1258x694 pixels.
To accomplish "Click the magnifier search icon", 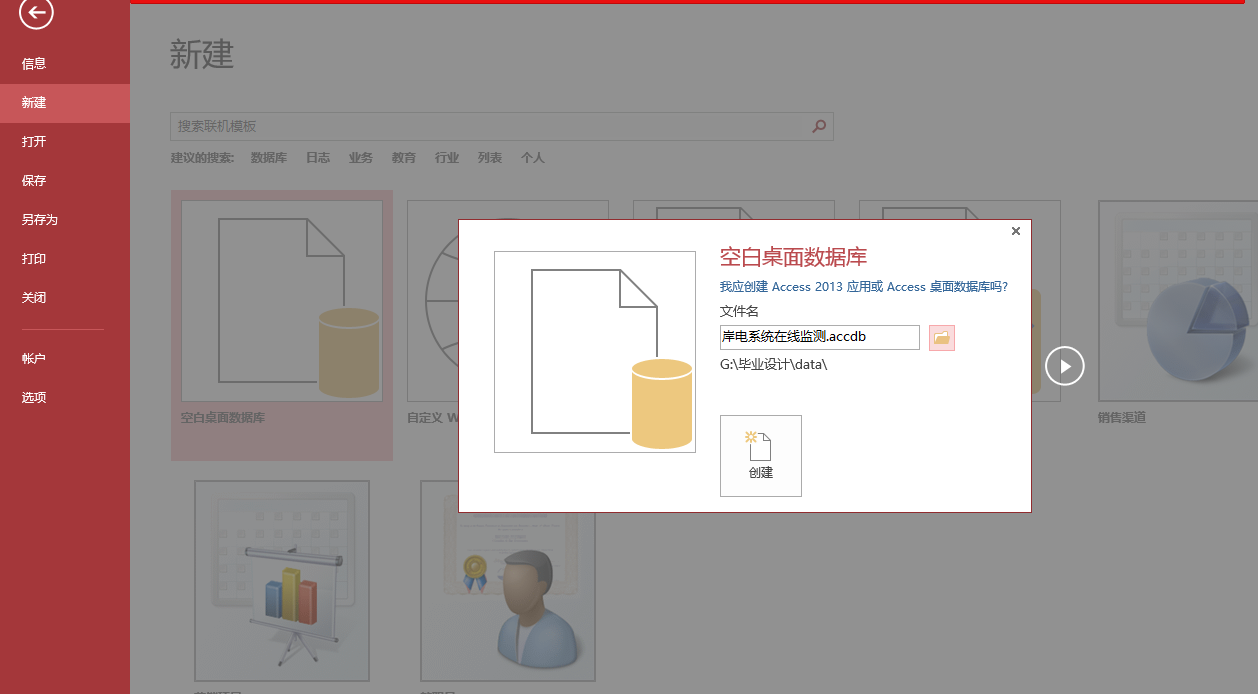I will (820, 126).
